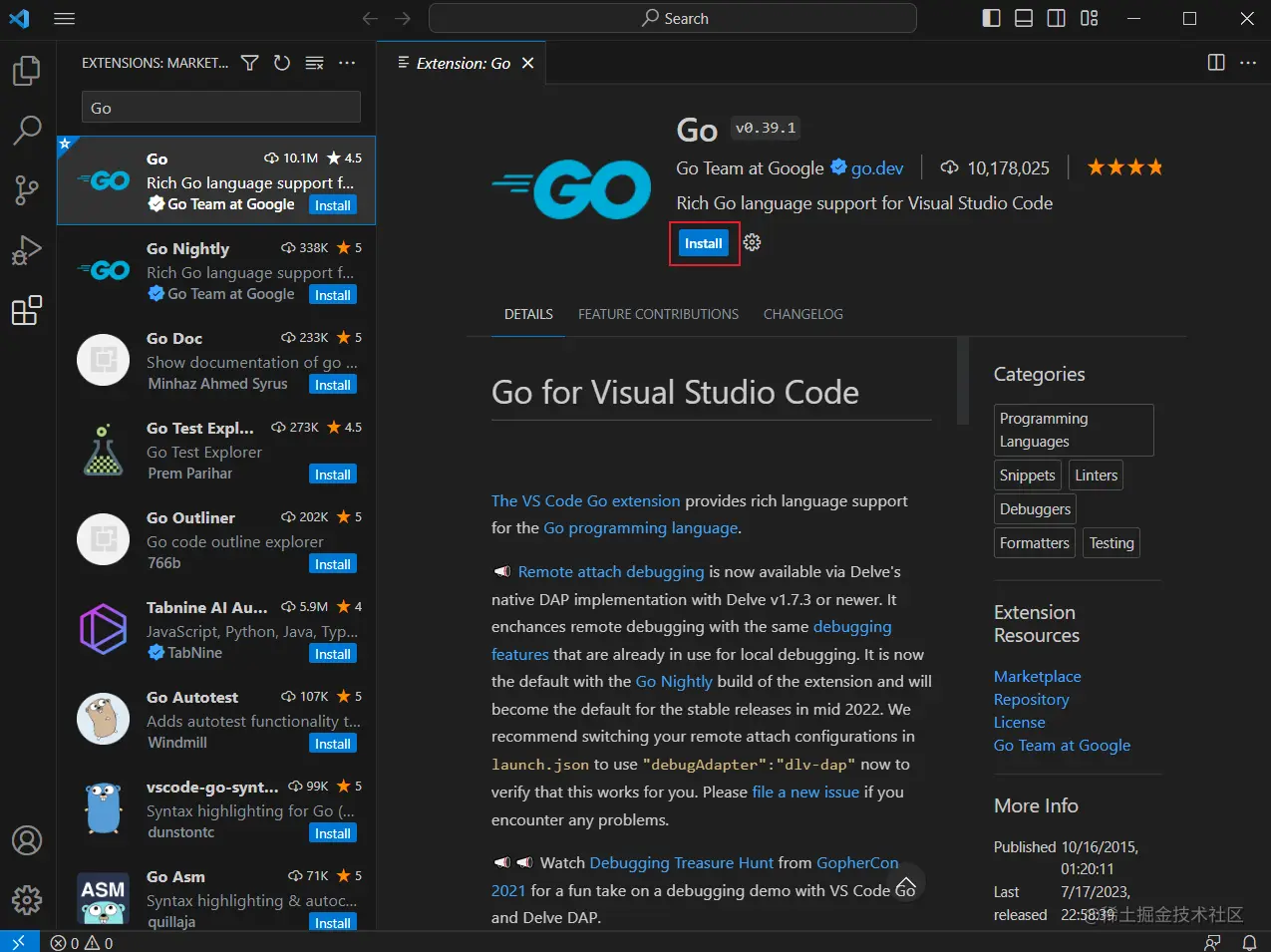Switch to the Changelog tab

click(x=802, y=314)
